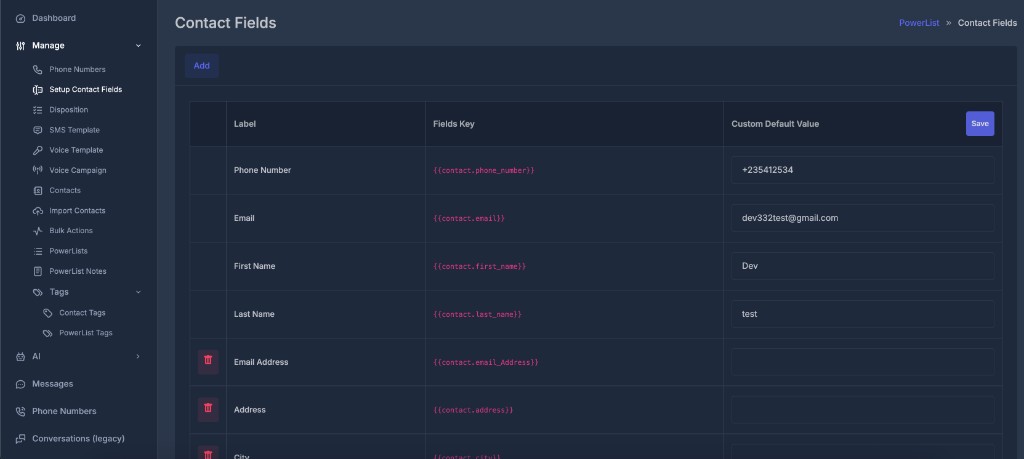Click the {{contact.first_name}} field key
The image size is (1024, 459).
coord(479,266)
